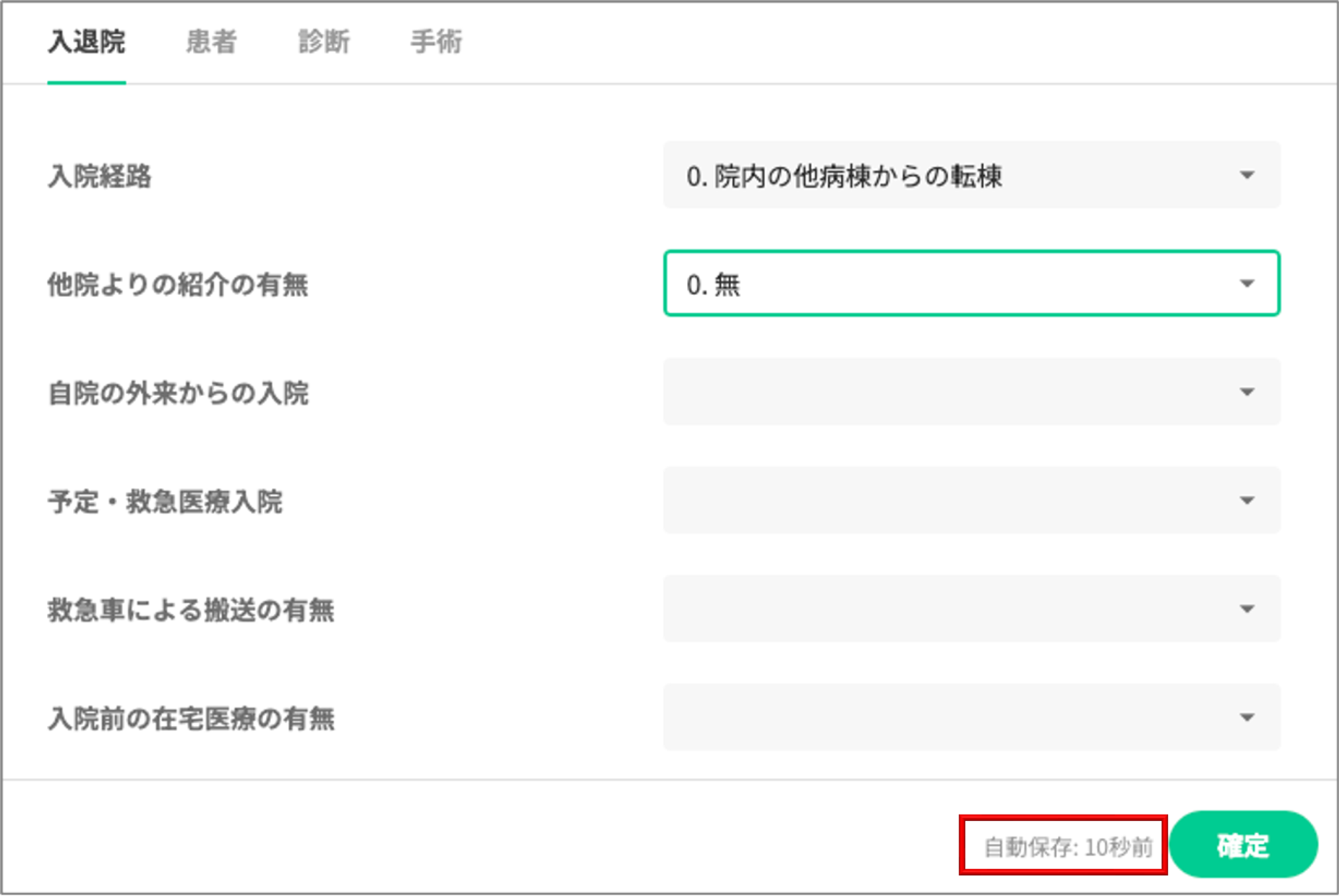Switch to the 患者 tab
This screenshot has height=896, width=1339.
coord(211,41)
